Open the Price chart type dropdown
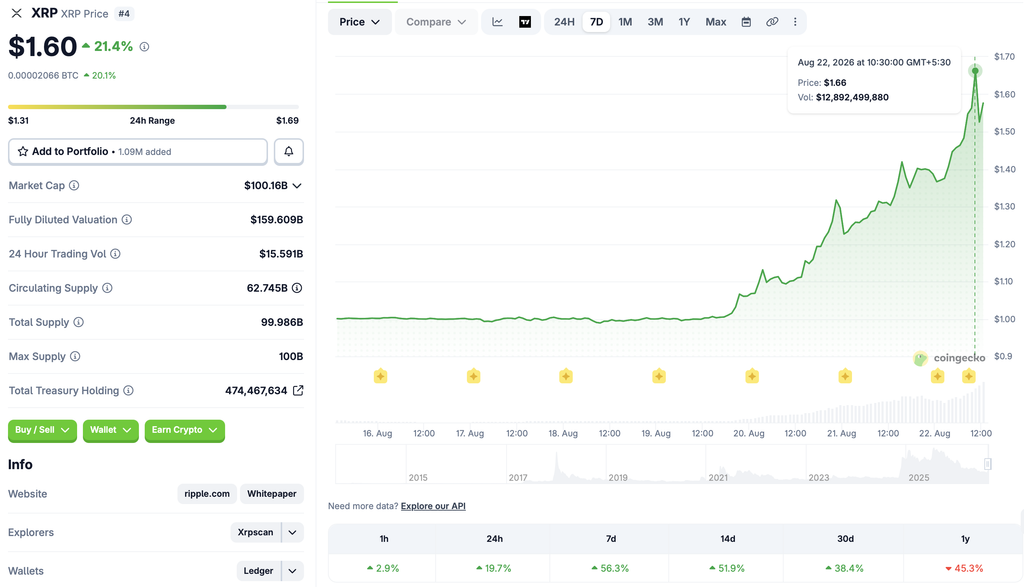The width and height of the screenshot is (1024, 587). point(360,22)
